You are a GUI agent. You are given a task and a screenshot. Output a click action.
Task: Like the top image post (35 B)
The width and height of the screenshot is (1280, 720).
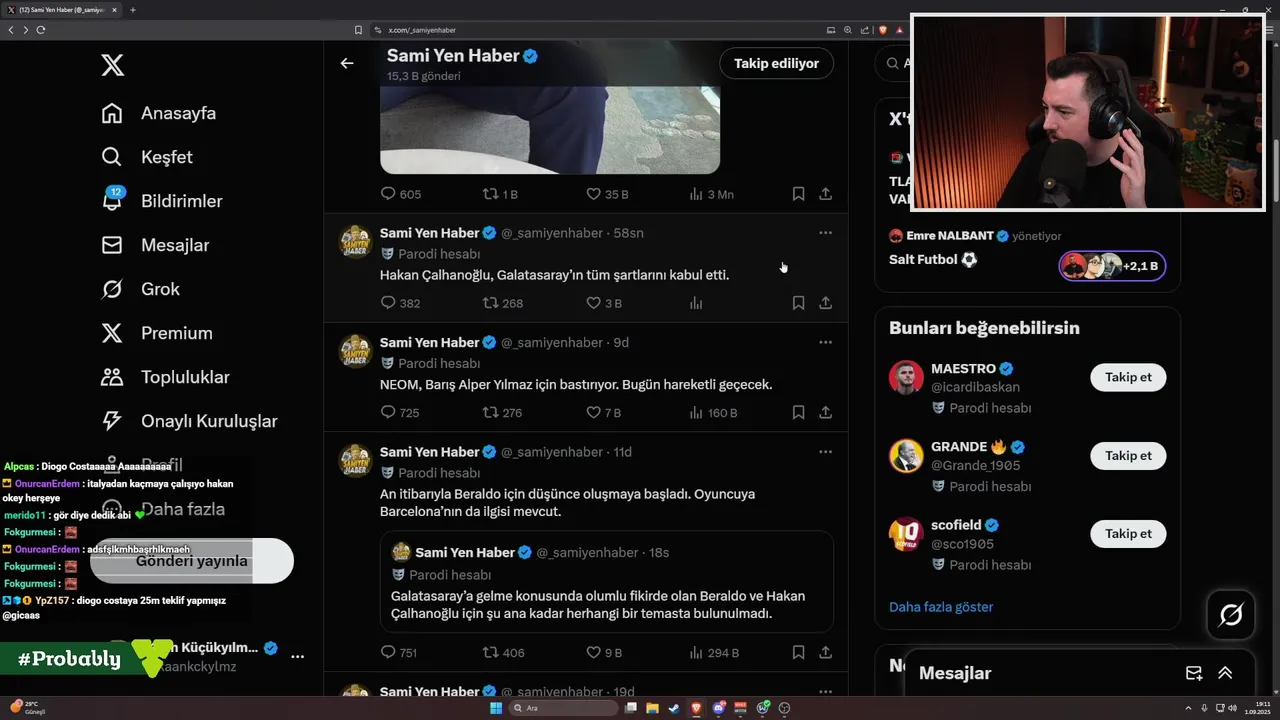[607, 194]
